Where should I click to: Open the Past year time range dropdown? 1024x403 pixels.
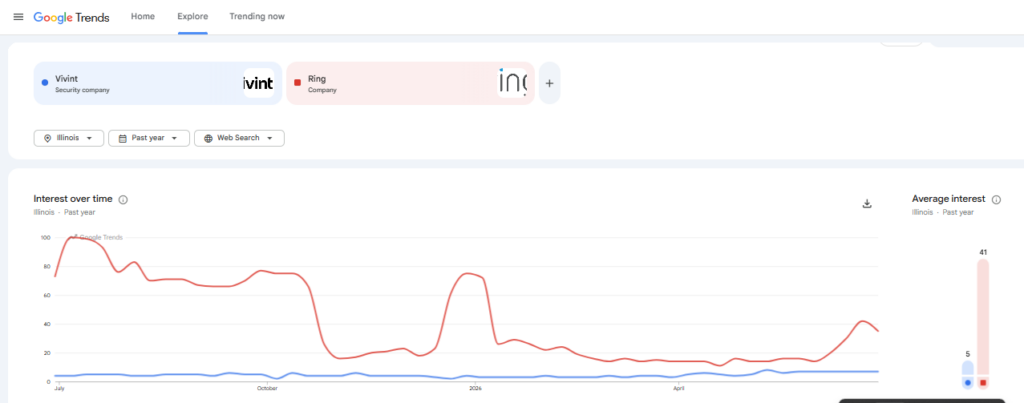[x=149, y=138]
